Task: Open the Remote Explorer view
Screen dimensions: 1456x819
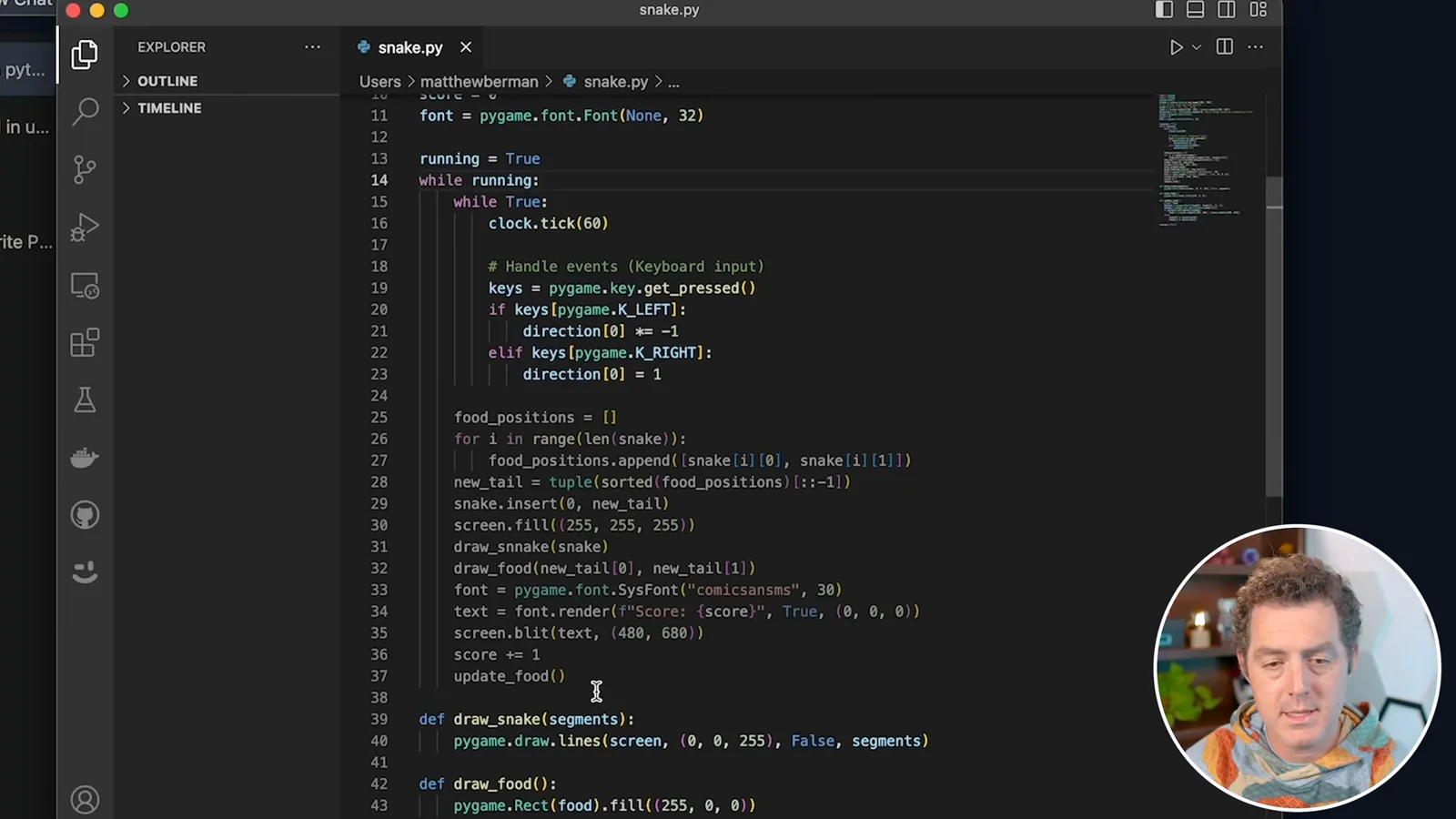Action: tap(85, 286)
